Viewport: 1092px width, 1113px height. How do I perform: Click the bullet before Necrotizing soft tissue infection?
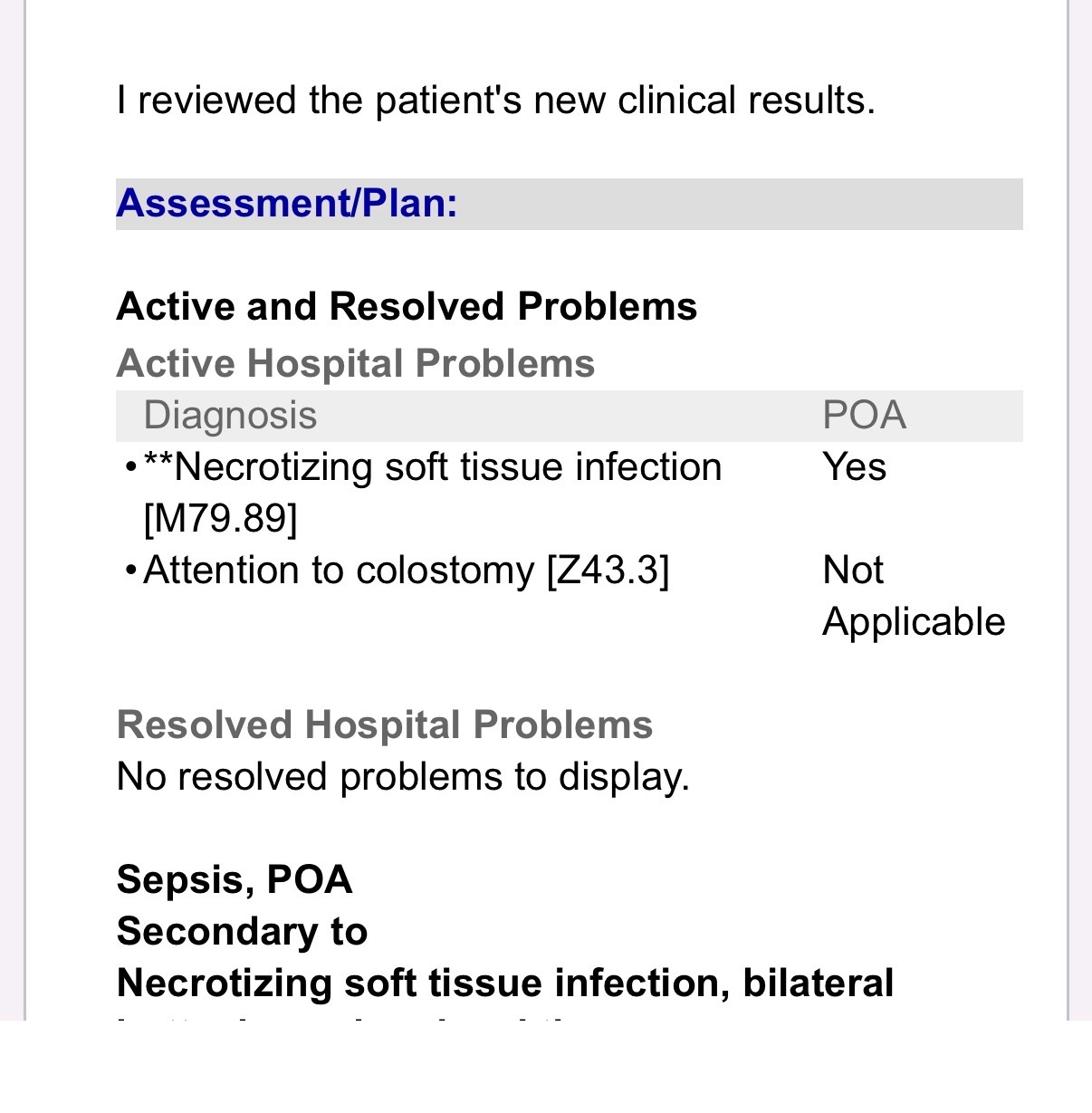pos(131,468)
